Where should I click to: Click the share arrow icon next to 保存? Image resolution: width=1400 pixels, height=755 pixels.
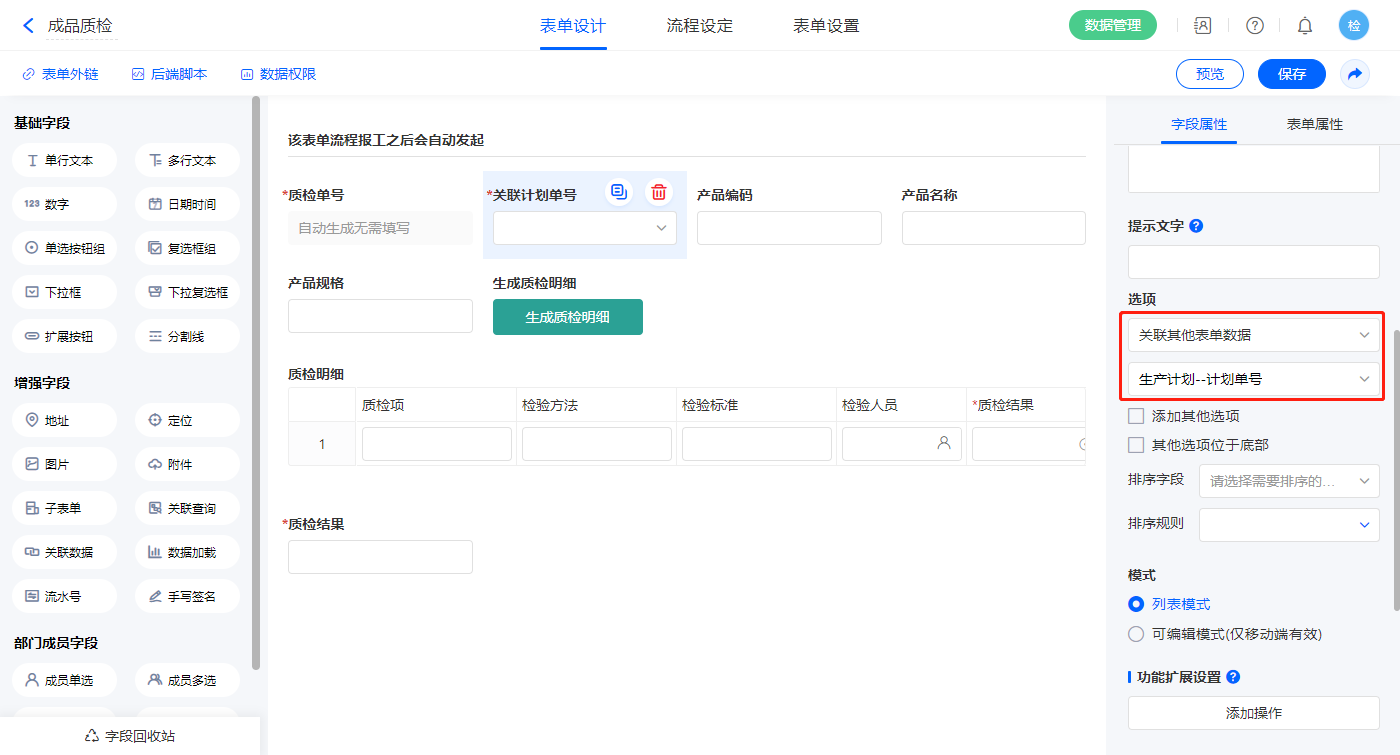1355,74
